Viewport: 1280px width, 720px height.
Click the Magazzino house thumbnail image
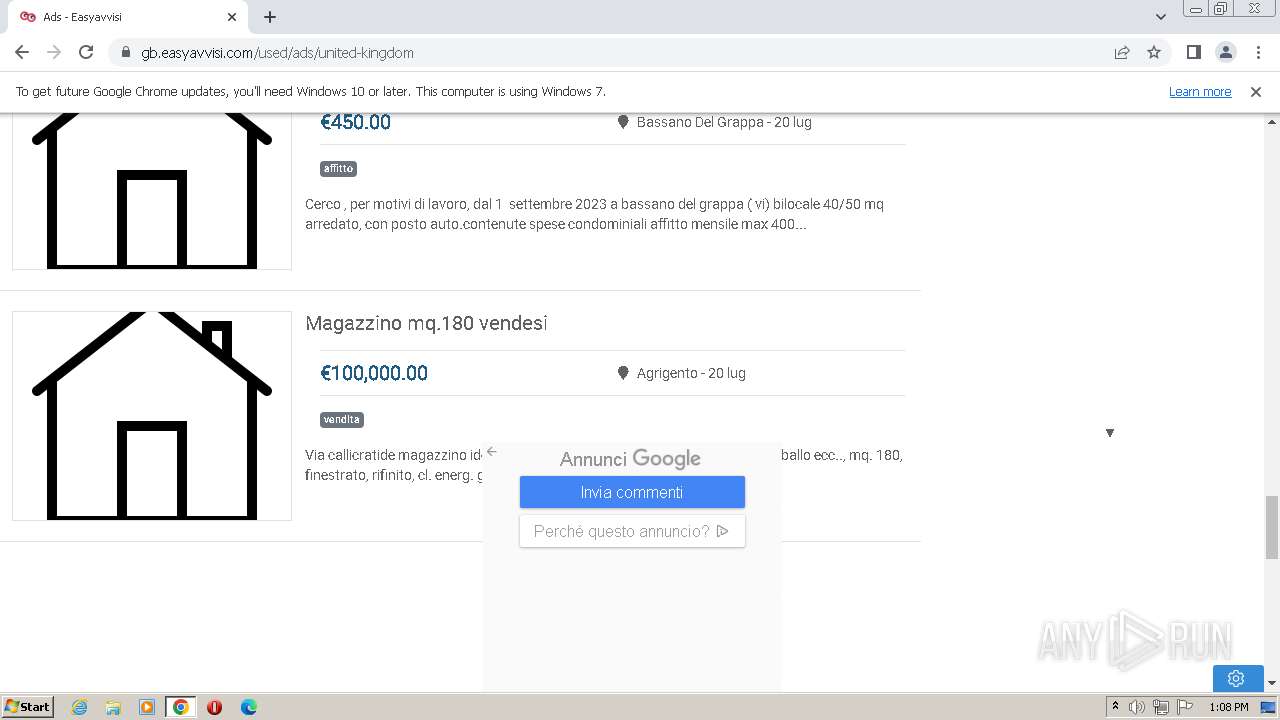152,416
